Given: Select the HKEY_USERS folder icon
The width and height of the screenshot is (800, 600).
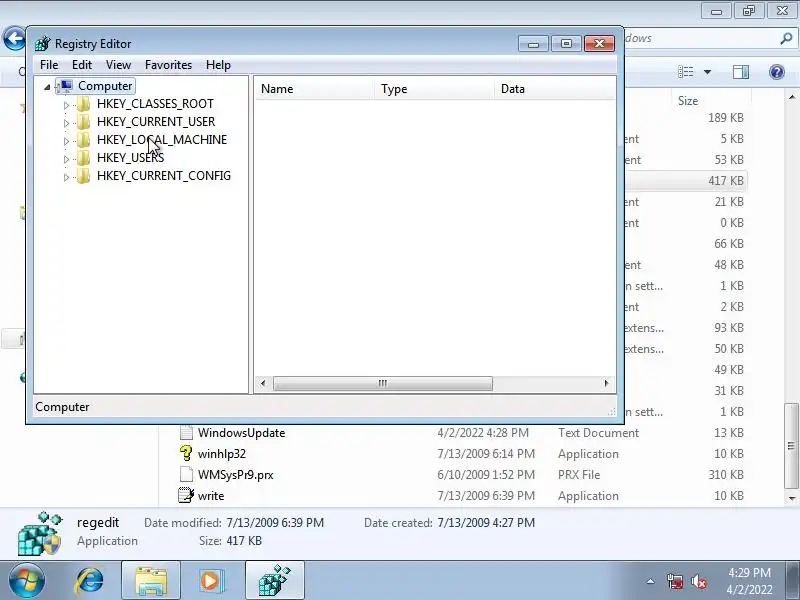Looking at the screenshot, I should [83, 158].
